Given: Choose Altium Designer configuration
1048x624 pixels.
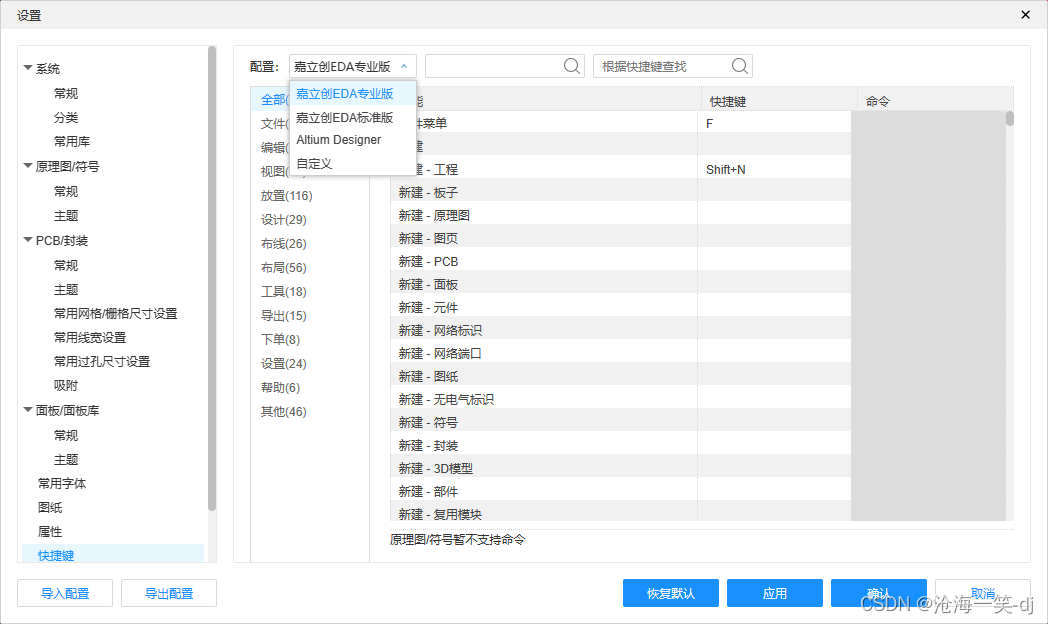Looking at the screenshot, I should (353, 140).
